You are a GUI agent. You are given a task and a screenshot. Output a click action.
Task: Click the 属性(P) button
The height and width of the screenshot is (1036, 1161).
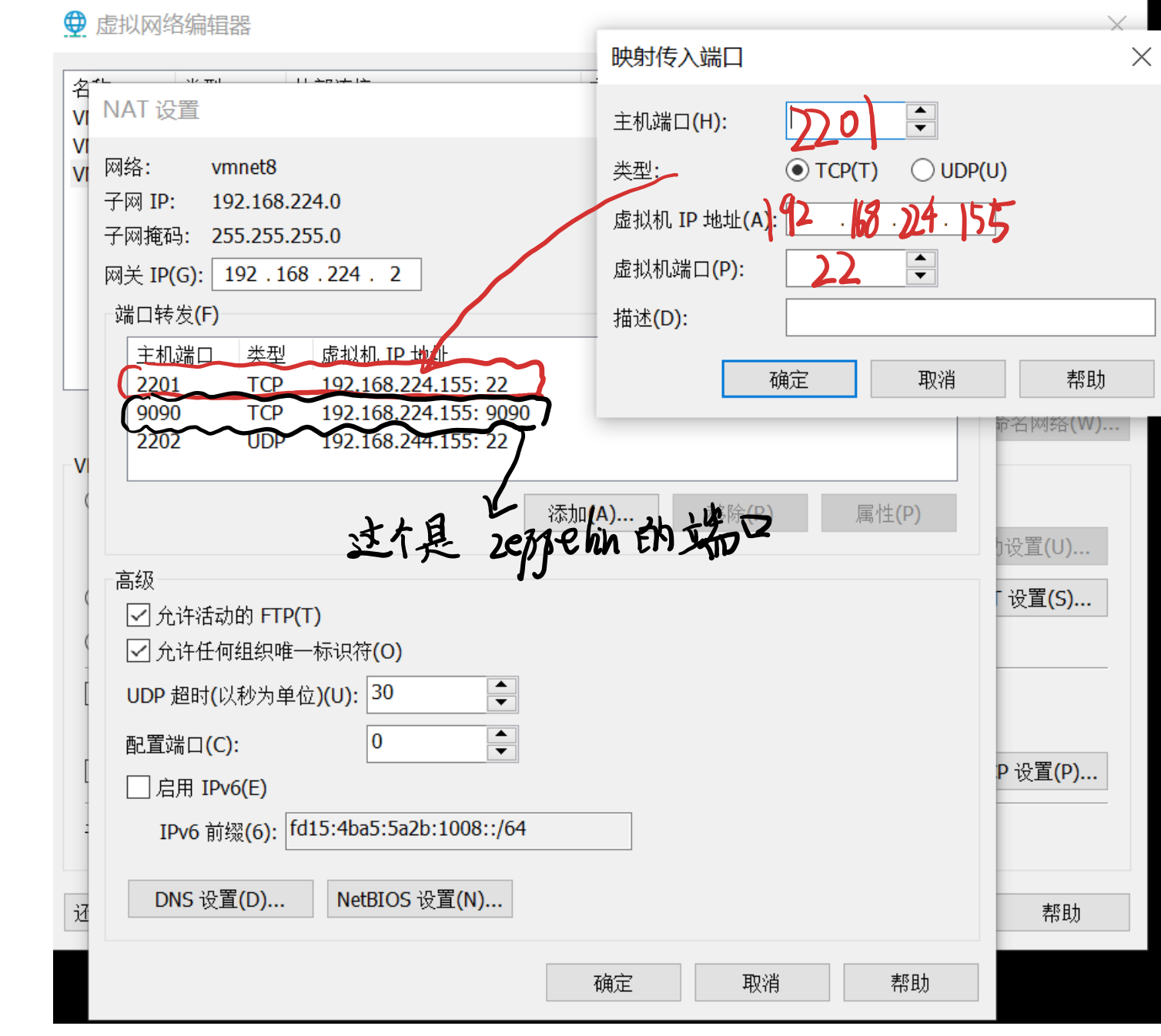pyautogui.click(x=888, y=513)
